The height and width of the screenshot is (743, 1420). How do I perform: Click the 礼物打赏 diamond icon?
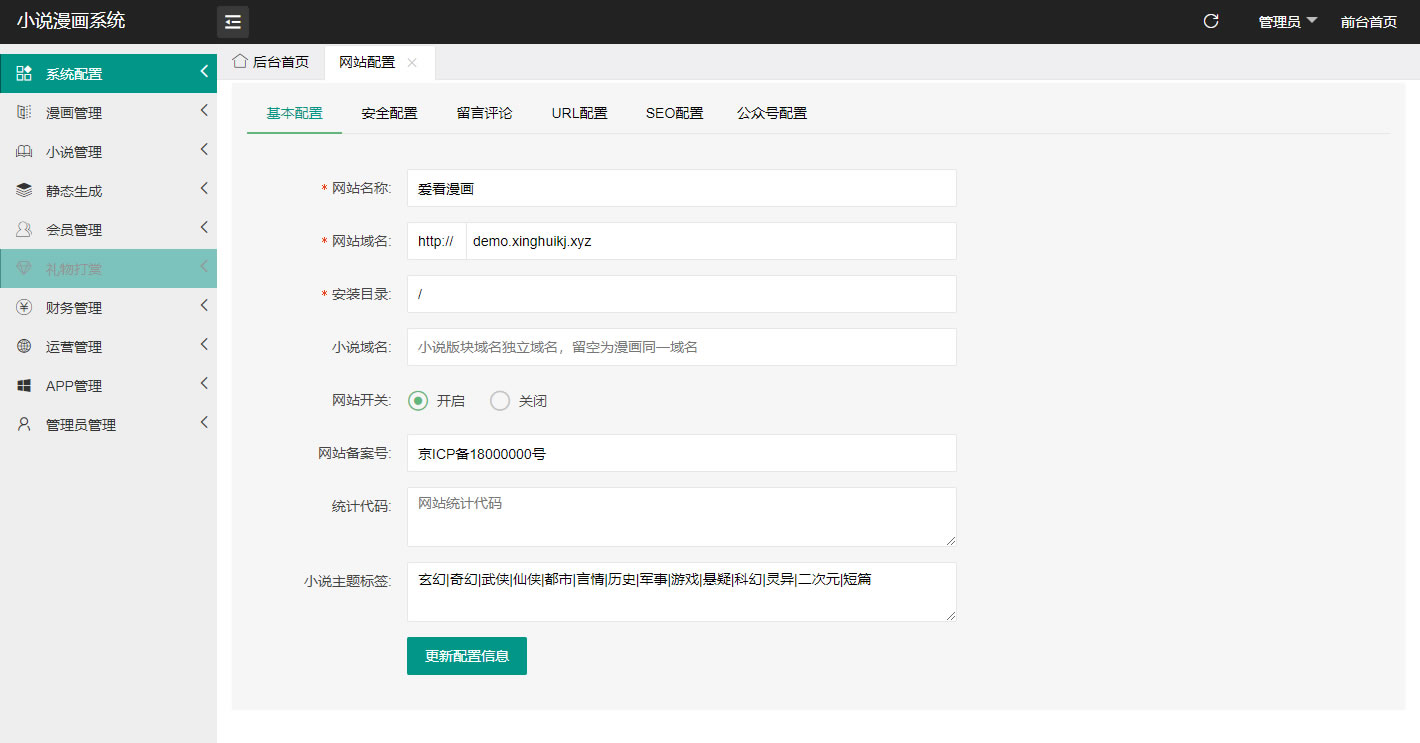(24, 268)
